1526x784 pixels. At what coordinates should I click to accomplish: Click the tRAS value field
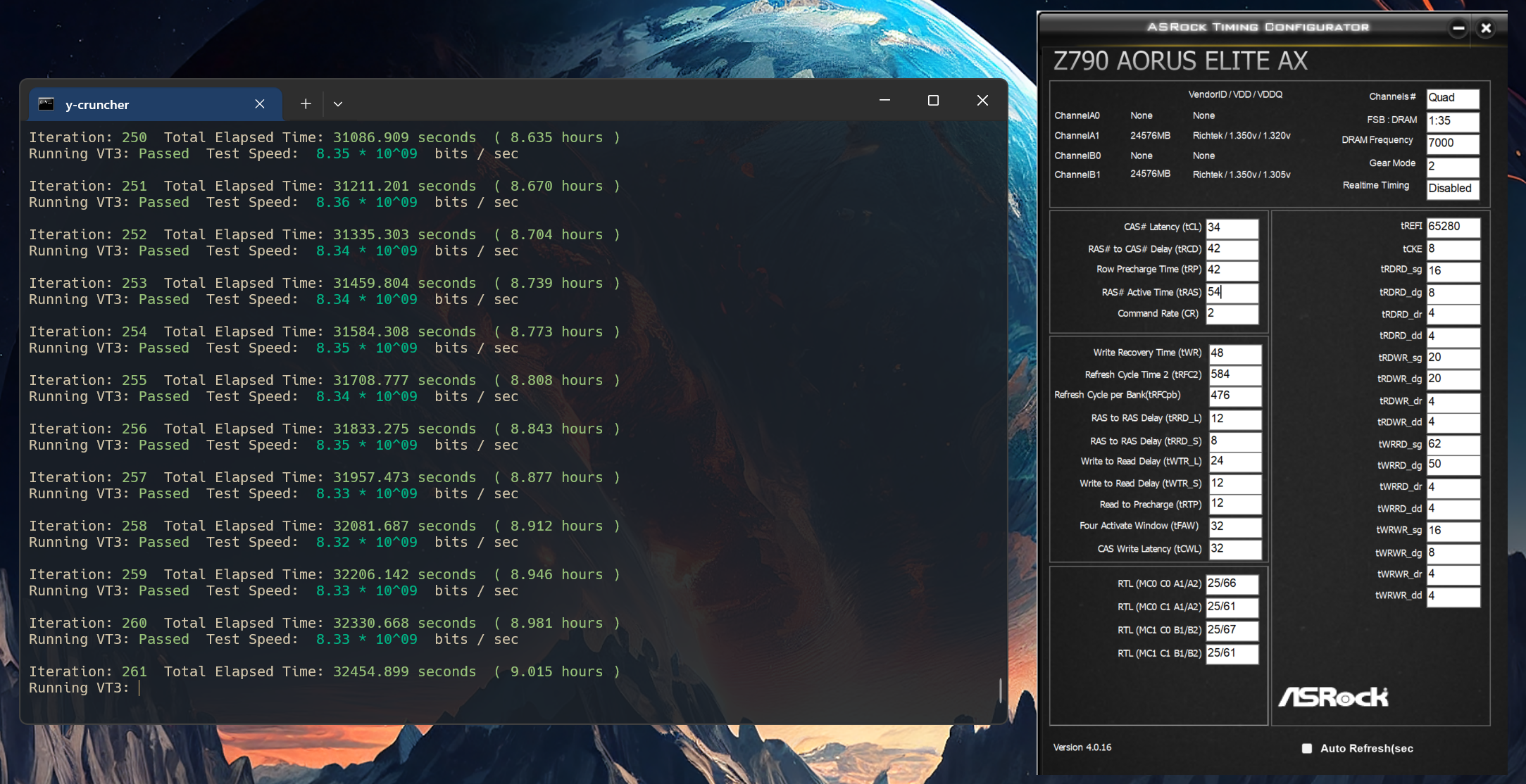1232,292
